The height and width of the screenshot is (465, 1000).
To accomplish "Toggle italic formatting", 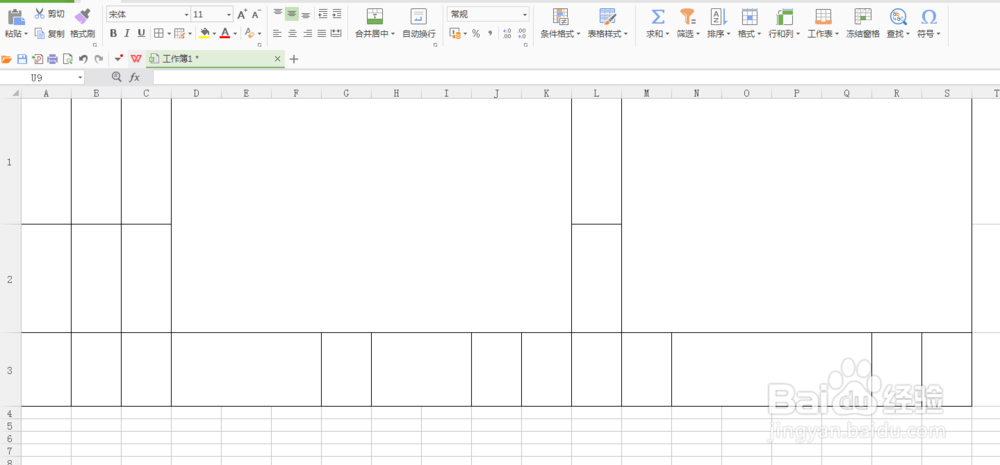I will 127,33.
